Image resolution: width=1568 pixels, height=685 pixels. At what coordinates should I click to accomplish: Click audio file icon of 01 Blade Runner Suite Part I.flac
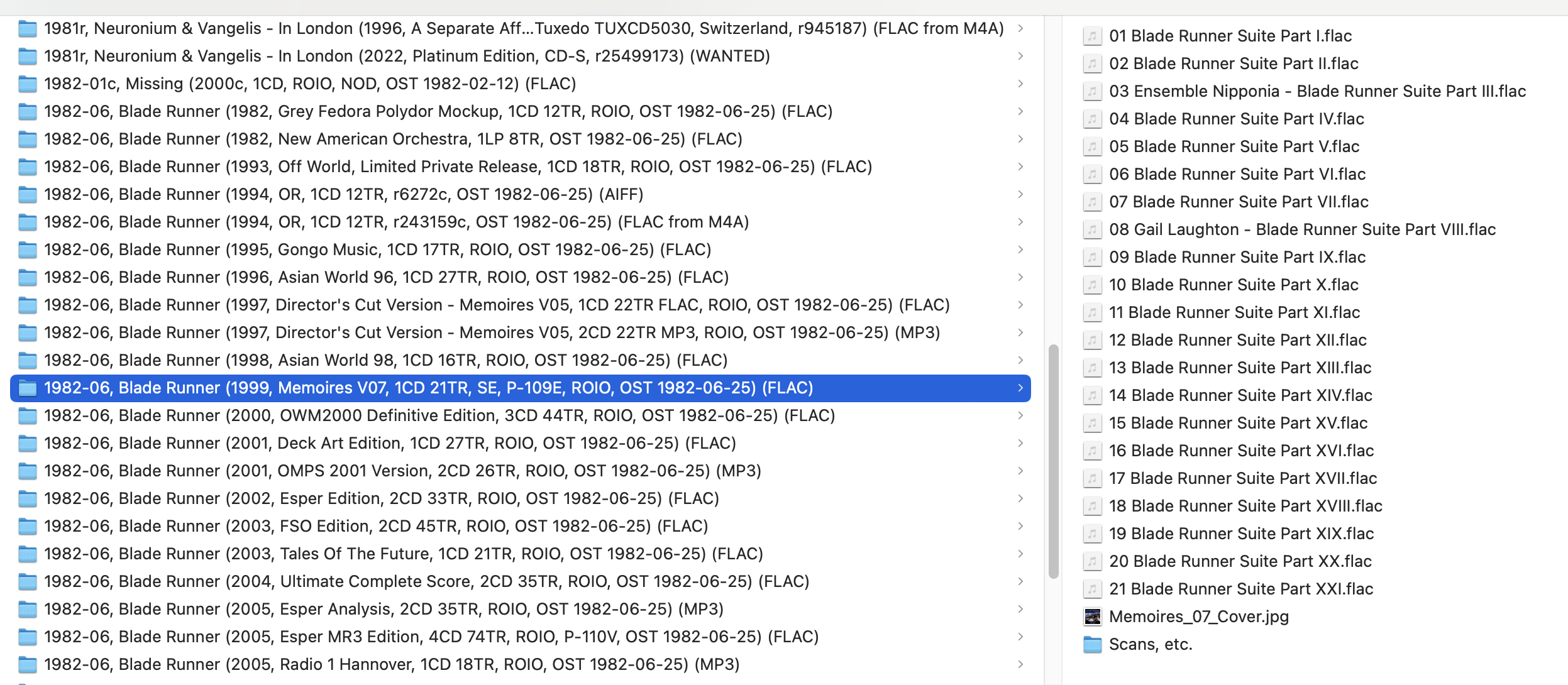click(1093, 36)
